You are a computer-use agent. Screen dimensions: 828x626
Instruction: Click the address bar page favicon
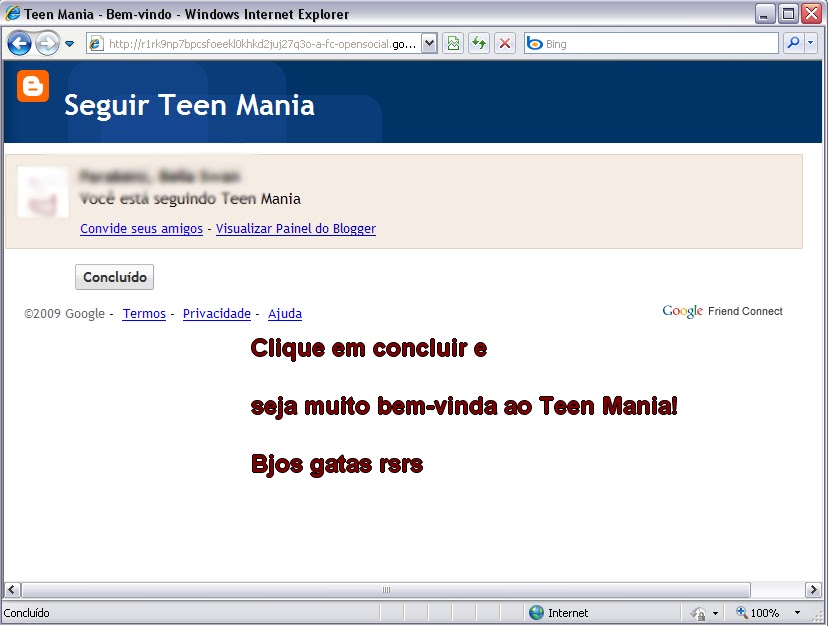point(96,44)
